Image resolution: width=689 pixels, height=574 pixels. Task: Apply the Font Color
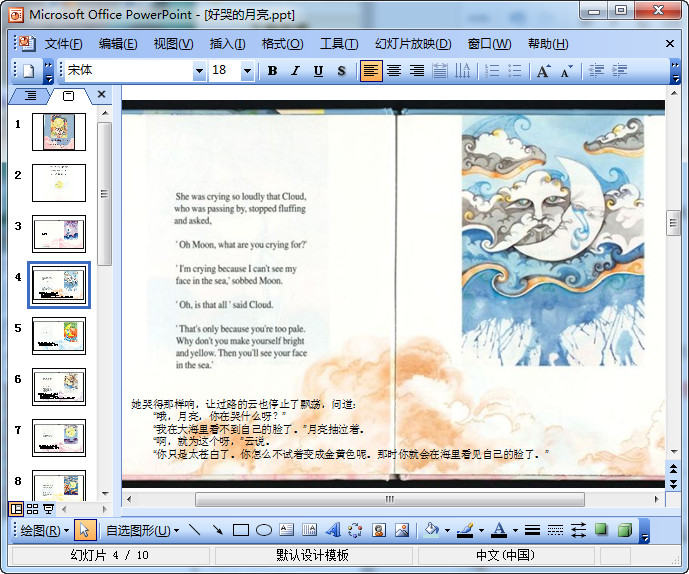[x=499, y=530]
